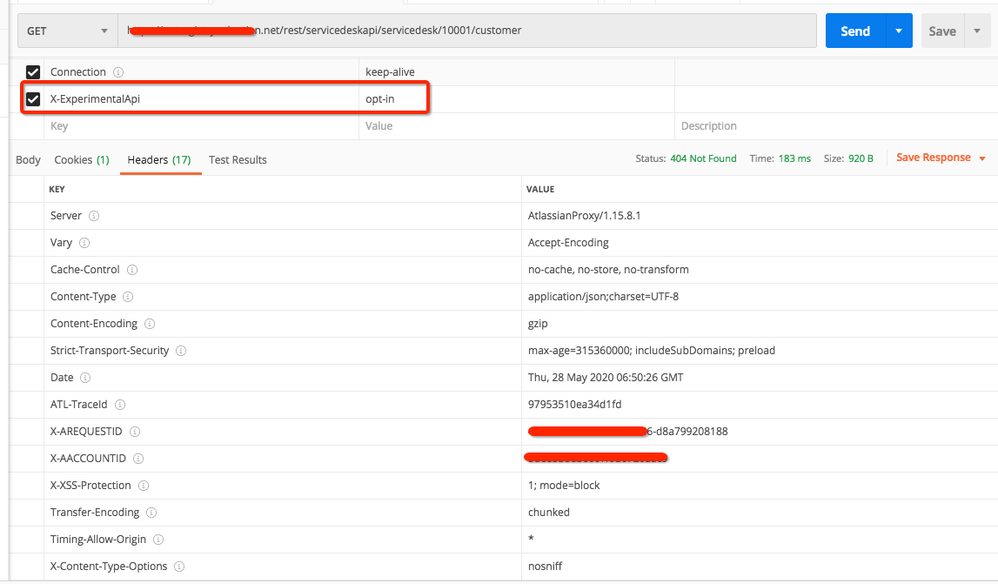Expand the Send options arrow

click(899, 31)
